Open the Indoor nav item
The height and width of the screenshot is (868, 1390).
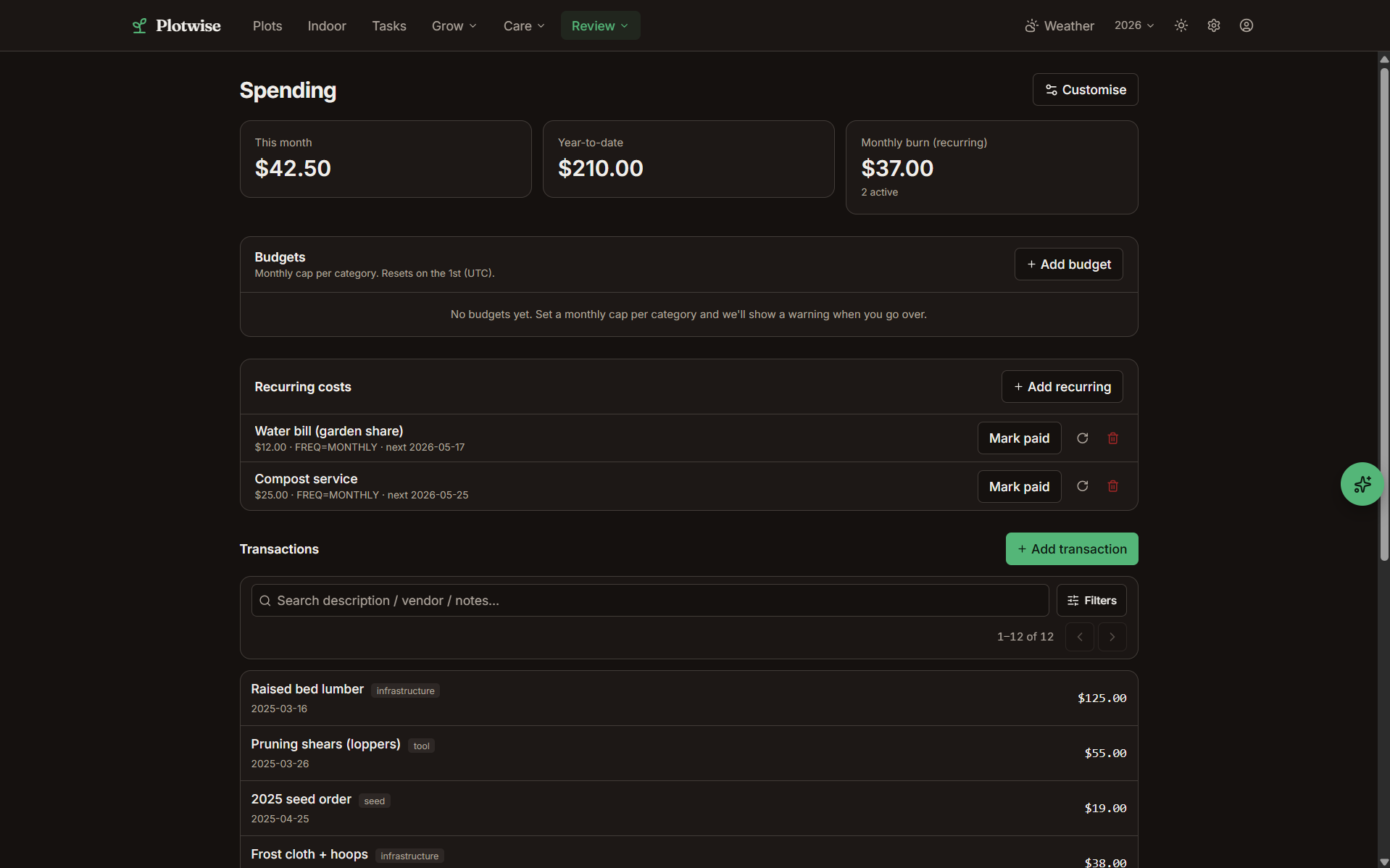[327, 26]
